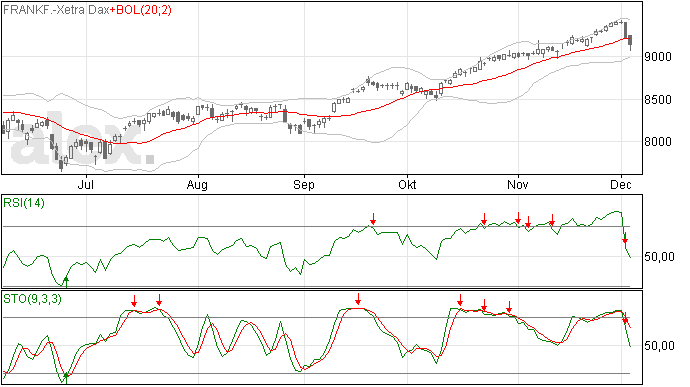
Task: Click the Aug label on time axis
Action: click(197, 184)
